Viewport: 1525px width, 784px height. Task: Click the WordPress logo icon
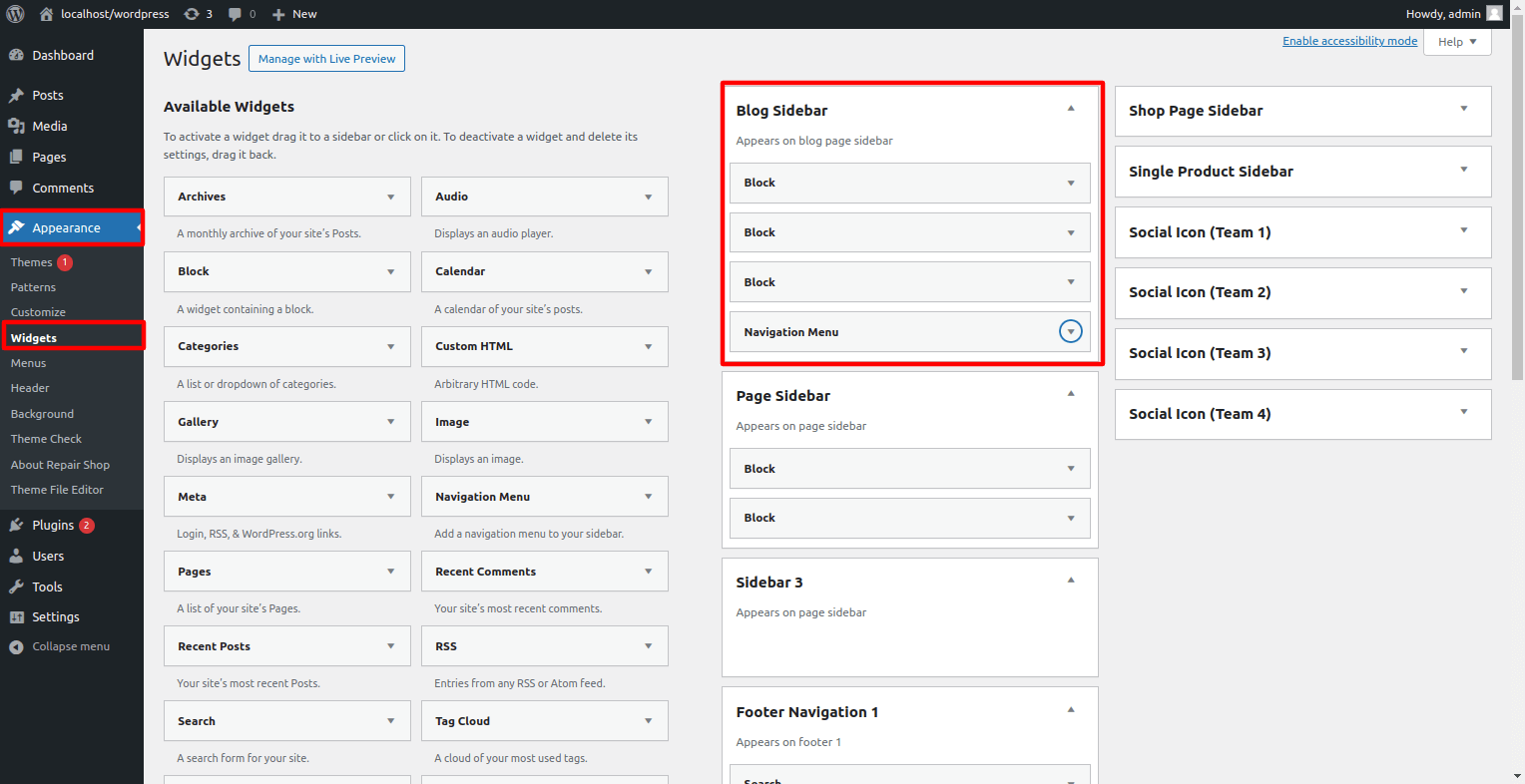coord(15,14)
